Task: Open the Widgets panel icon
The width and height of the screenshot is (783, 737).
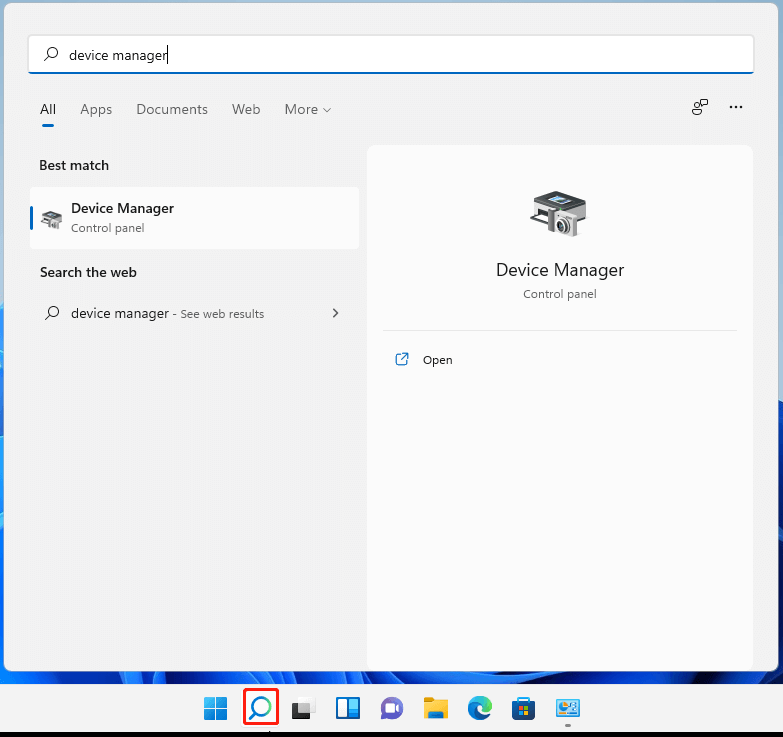Action: (347, 709)
